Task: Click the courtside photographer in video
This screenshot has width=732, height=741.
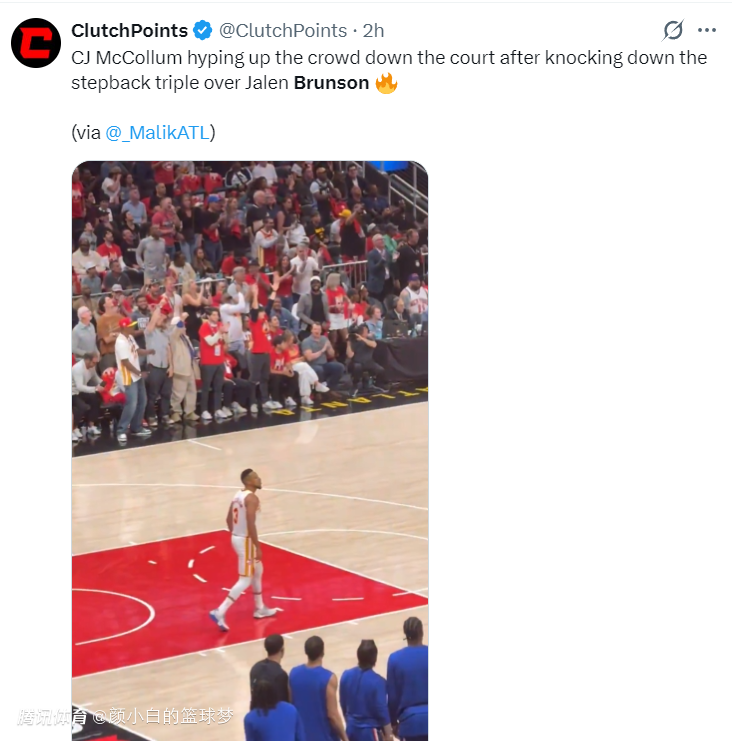Action: (362, 352)
